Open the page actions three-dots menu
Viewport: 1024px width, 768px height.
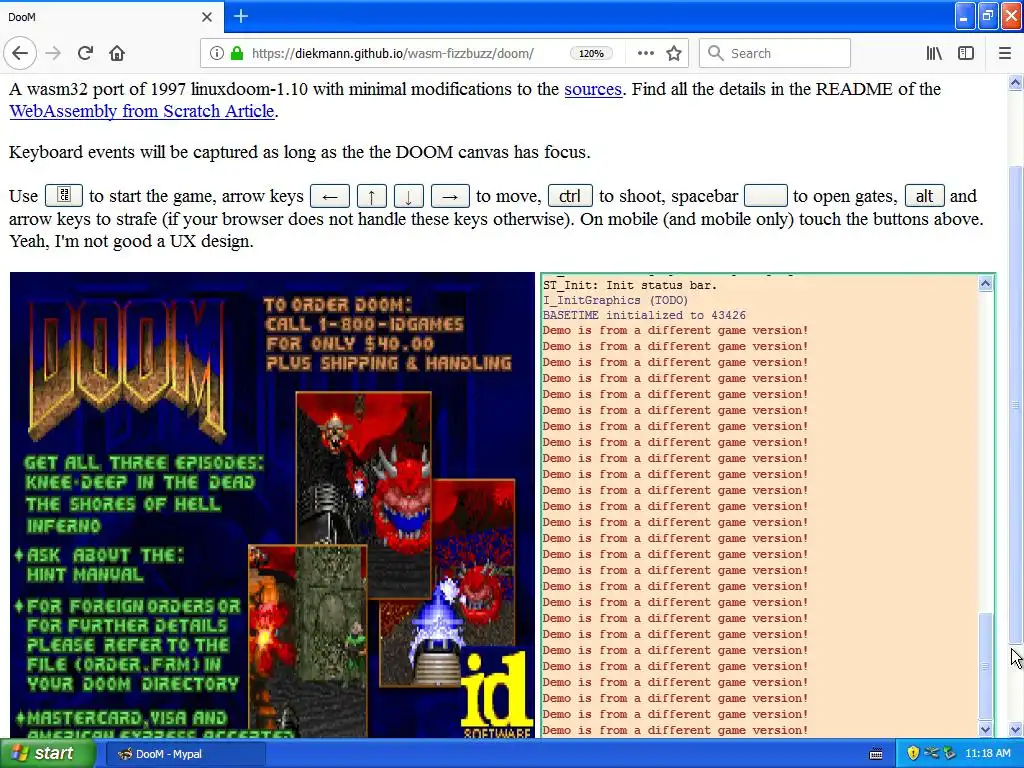click(645, 53)
